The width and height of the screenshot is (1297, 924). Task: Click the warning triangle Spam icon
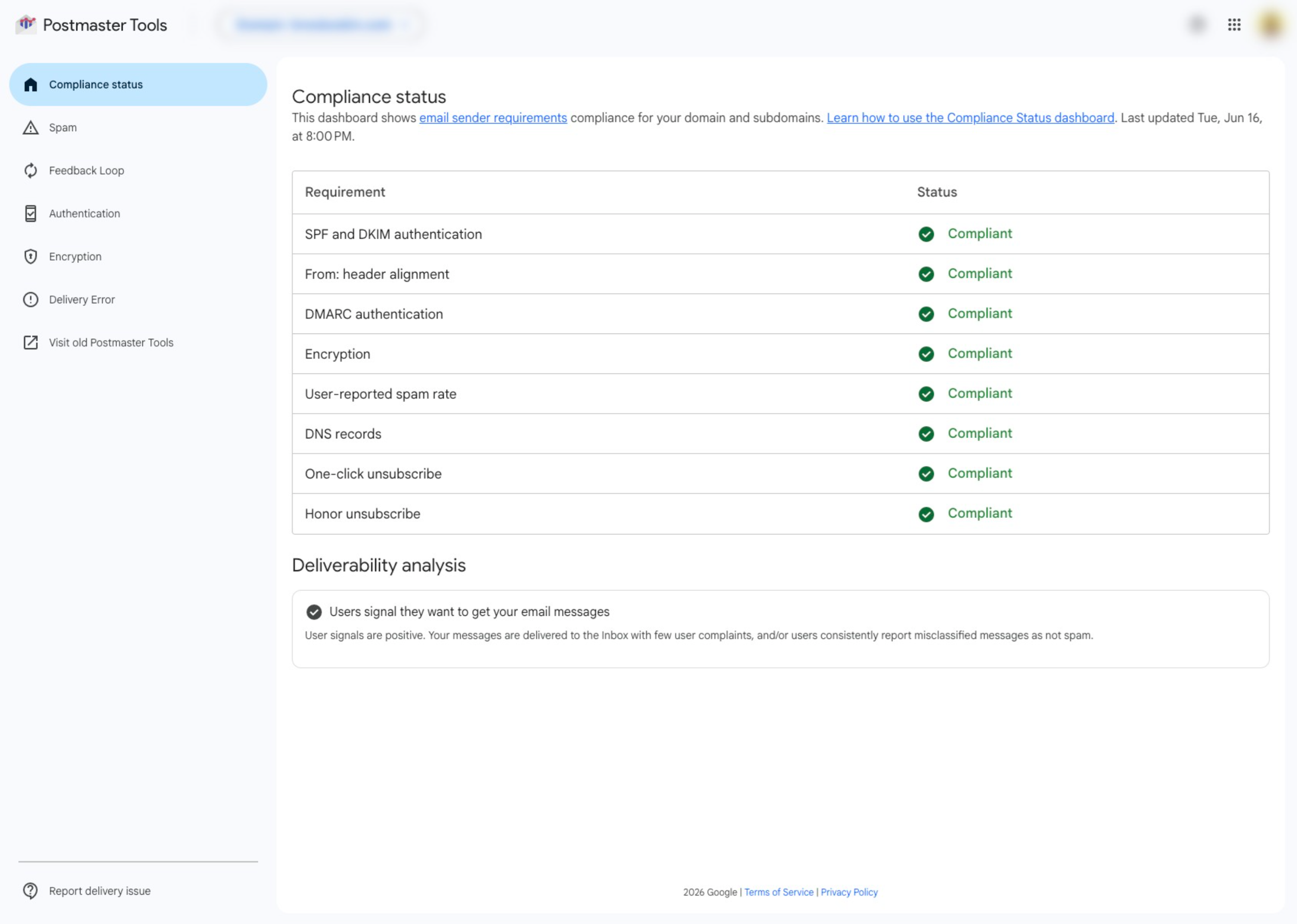31,128
